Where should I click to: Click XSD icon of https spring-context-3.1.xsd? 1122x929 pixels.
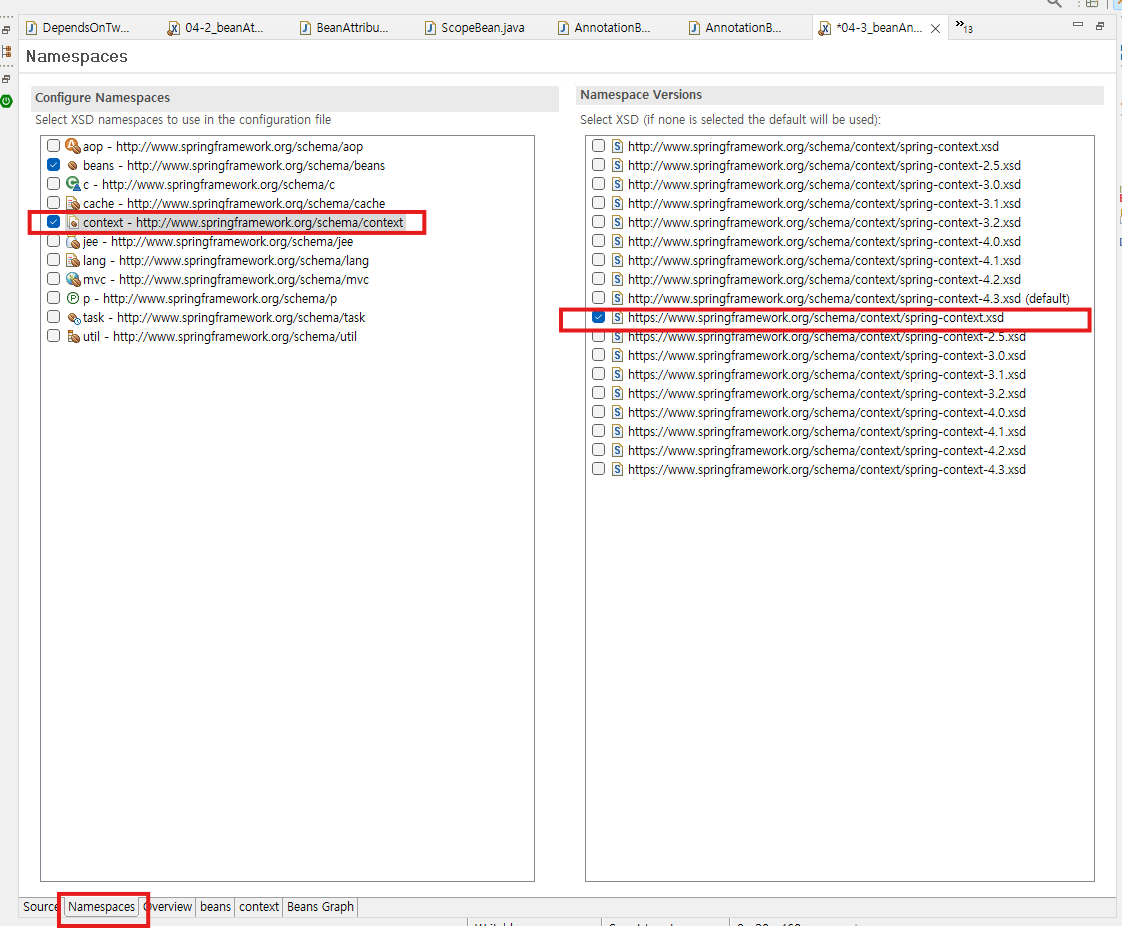618,374
